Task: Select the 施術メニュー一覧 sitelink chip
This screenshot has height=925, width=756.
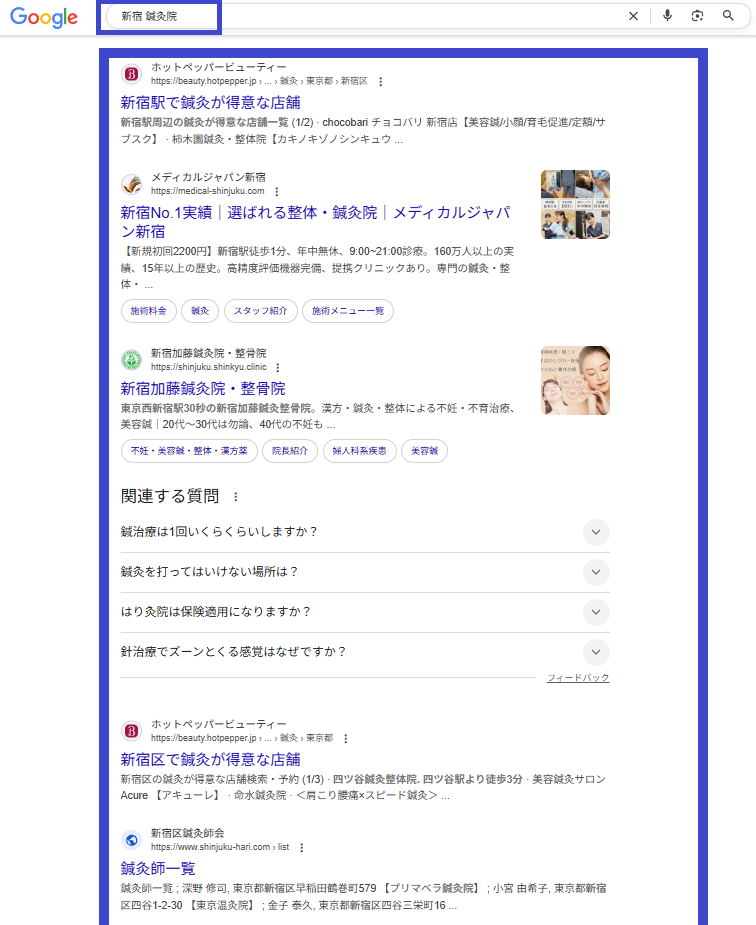Action: 348,311
